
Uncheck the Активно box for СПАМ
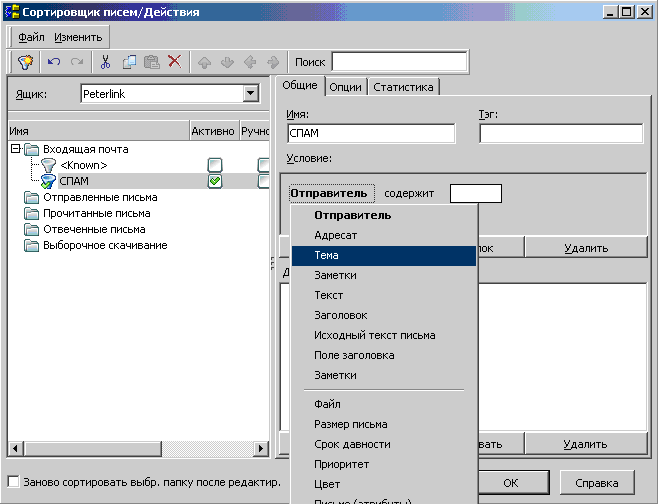(x=214, y=181)
